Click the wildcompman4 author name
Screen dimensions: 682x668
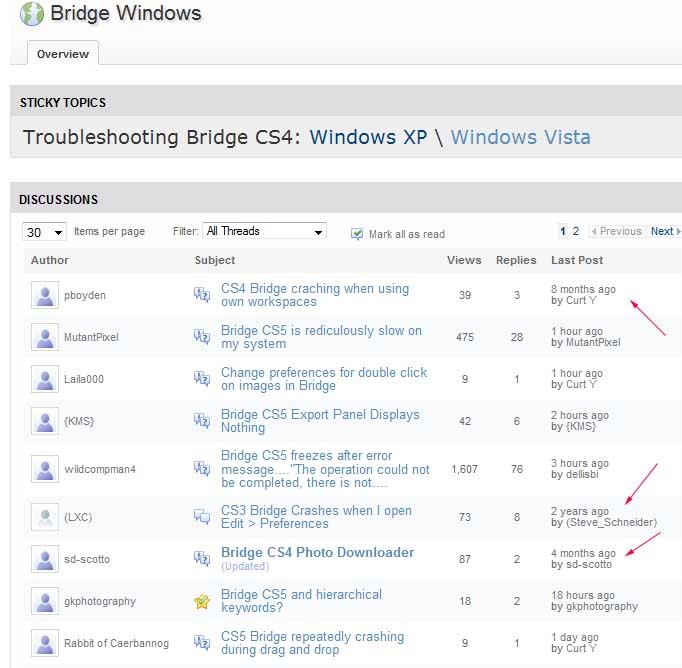[x=100, y=469]
